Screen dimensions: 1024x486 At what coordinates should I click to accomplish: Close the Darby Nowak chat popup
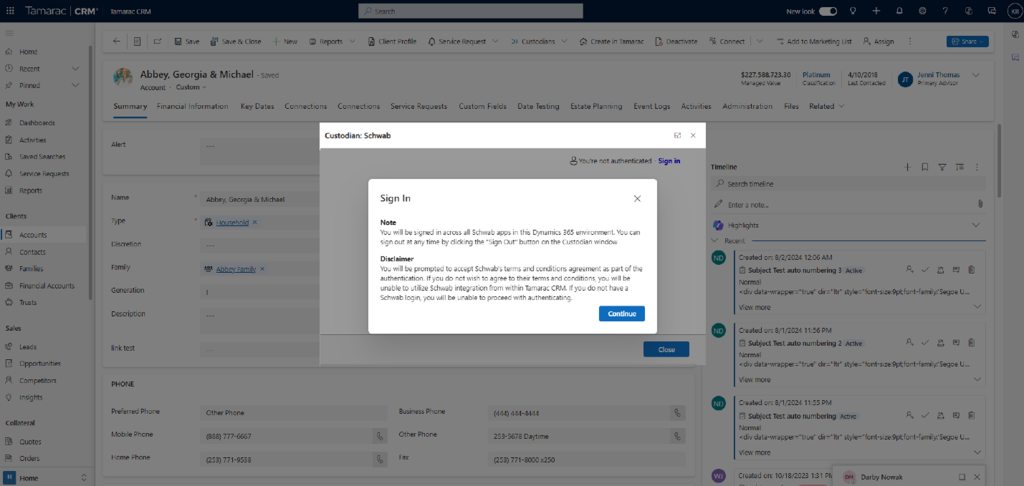[979, 477]
